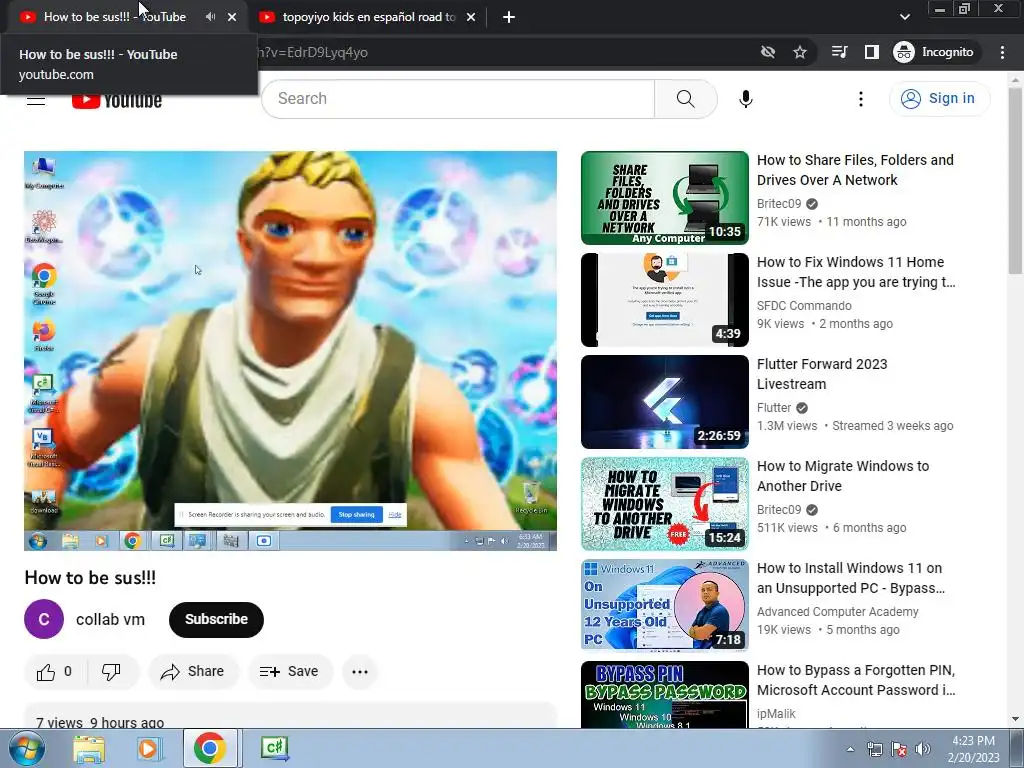Open the Incognito profile indicator
Viewport: 1024px width, 768px height.
935,52
